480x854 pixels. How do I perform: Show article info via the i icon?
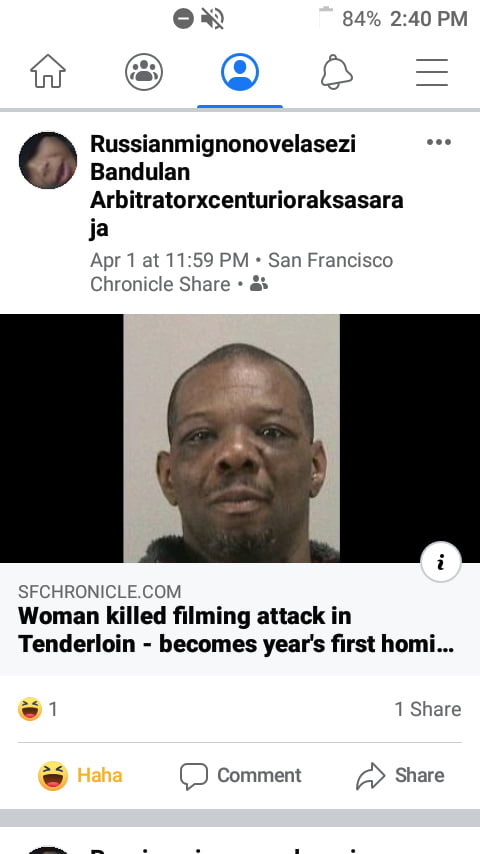[x=441, y=562]
